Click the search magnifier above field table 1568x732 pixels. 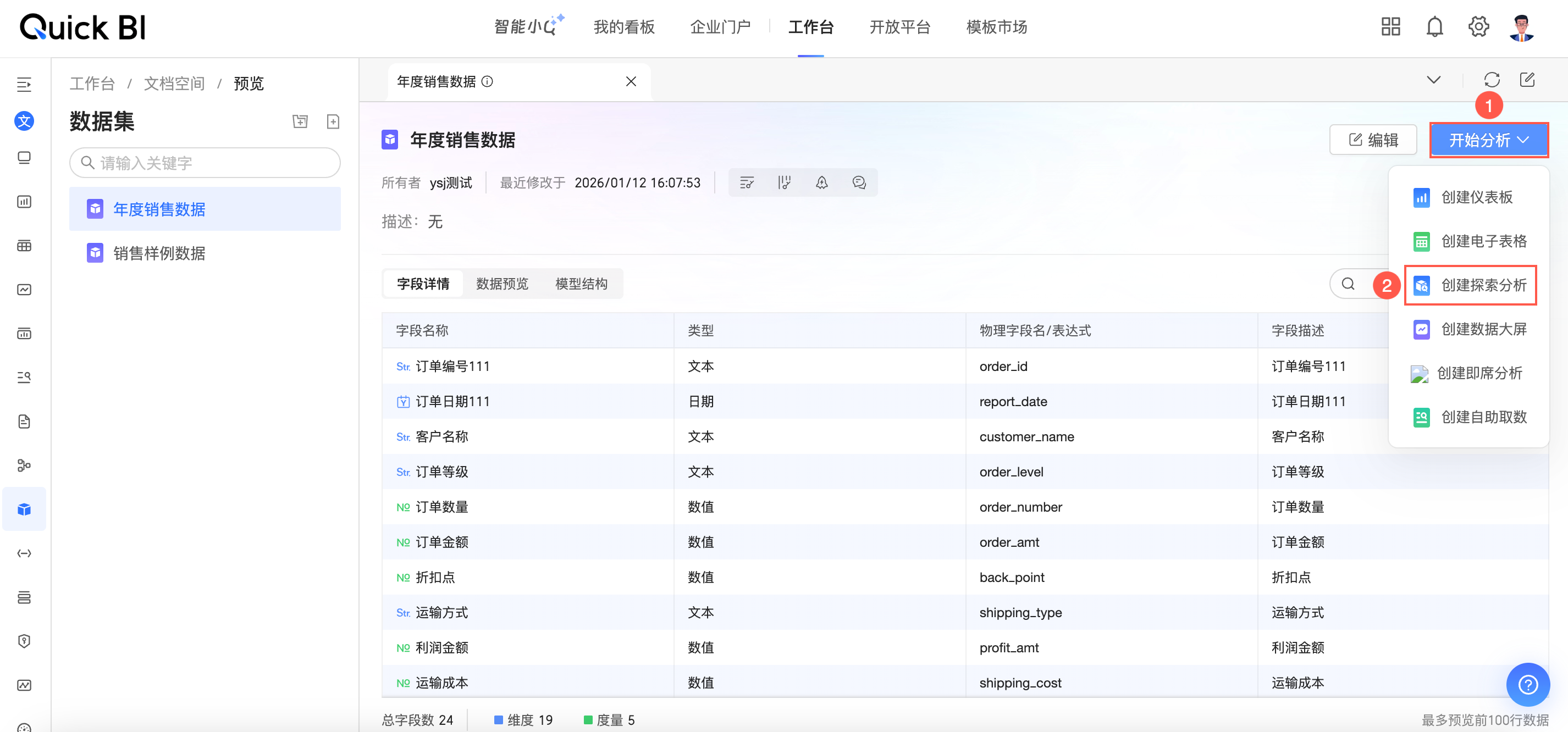tap(1348, 284)
